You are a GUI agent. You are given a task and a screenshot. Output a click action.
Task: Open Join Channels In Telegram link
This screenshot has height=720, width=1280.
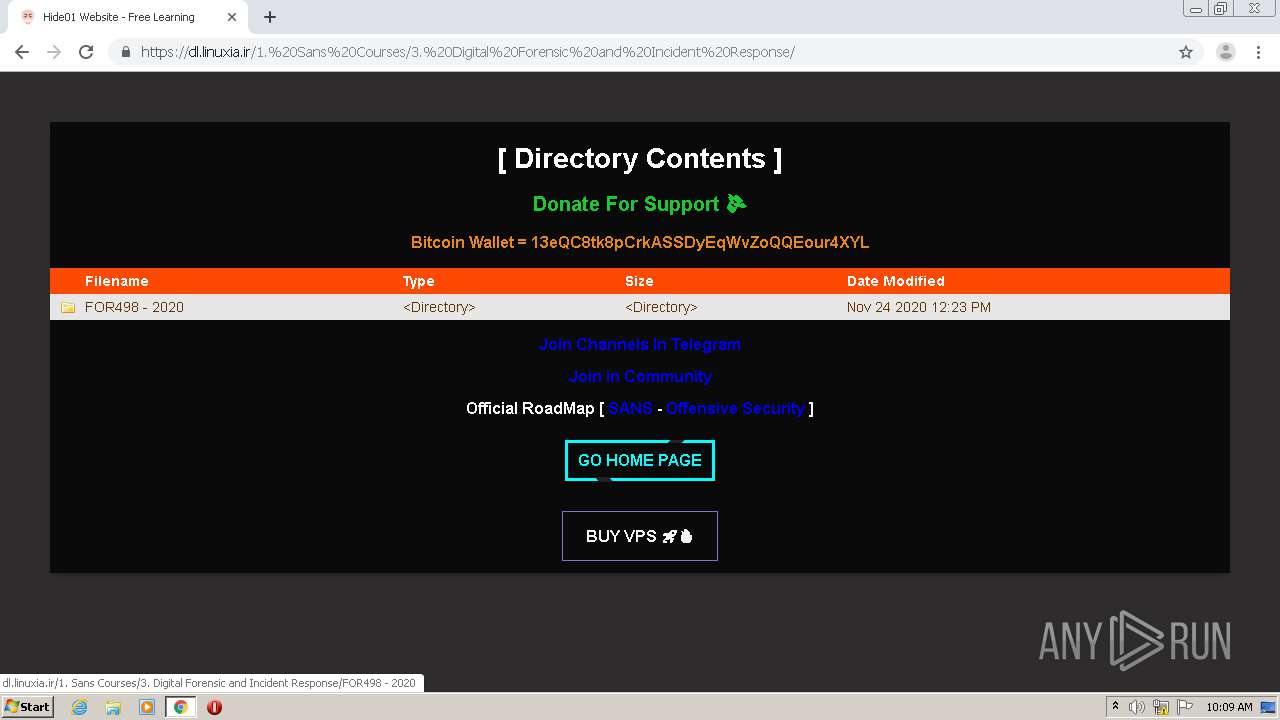(640, 344)
